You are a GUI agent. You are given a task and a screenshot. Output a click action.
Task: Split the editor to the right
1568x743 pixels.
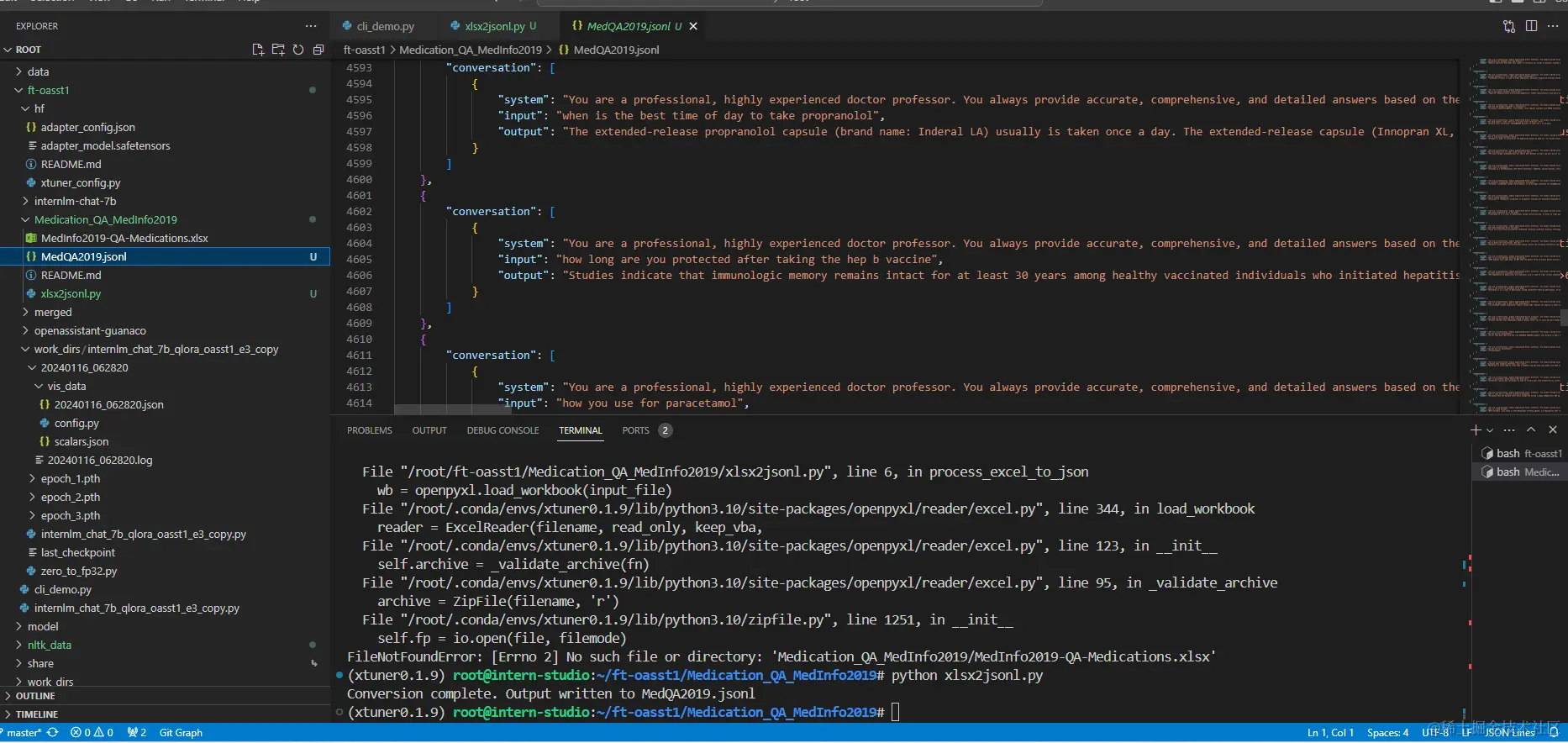[x=1531, y=26]
